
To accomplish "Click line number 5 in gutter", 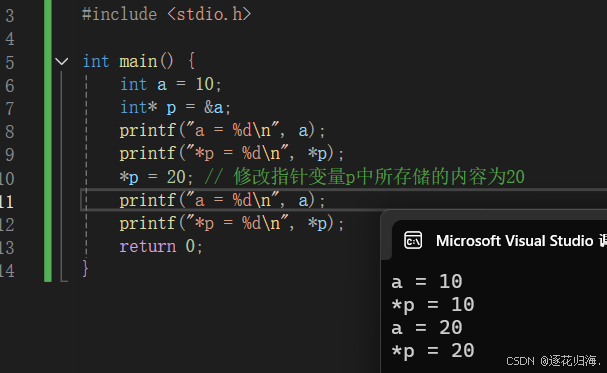I will (x=10, y=62).
